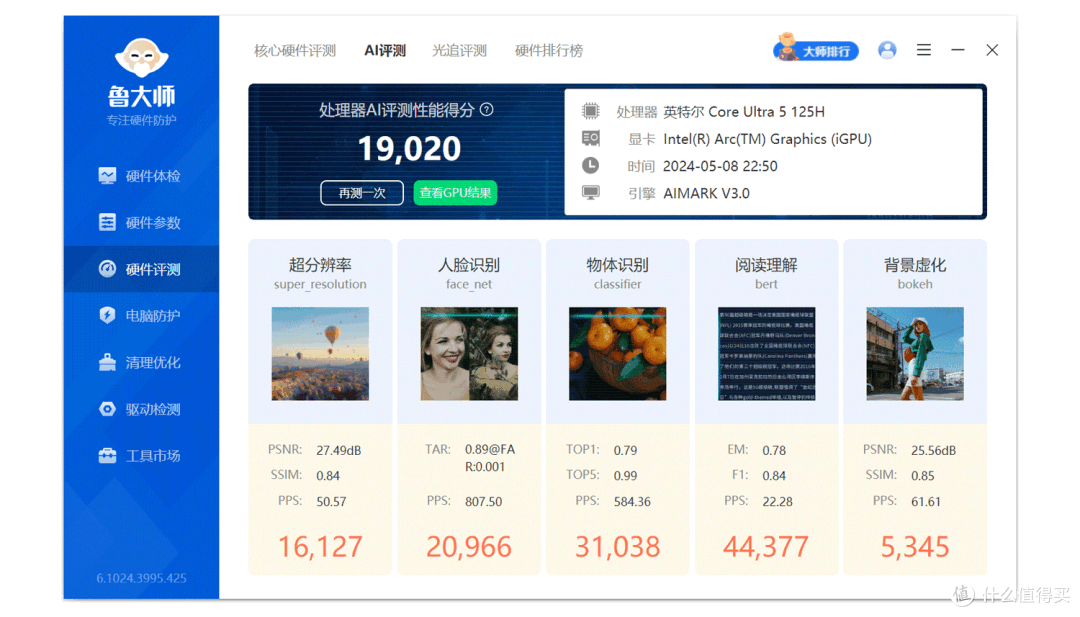
Task: Select 硬件评测 gauge icon in sidebar
Action: pos(107,269)
